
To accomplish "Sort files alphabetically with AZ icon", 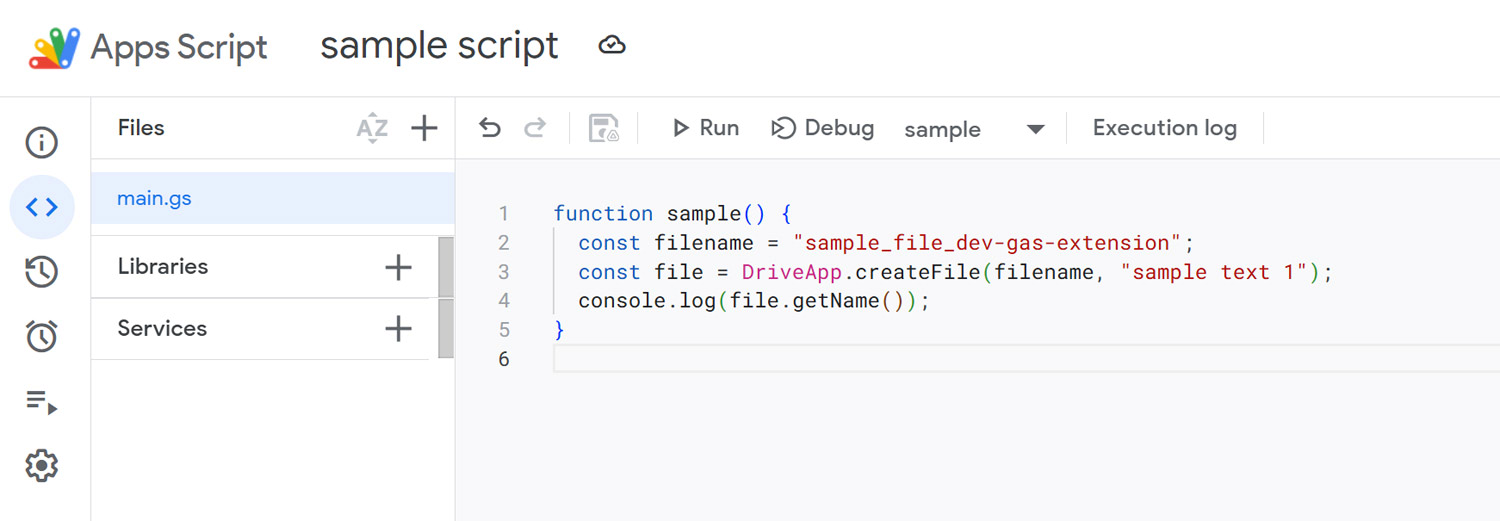I will 372,128.
